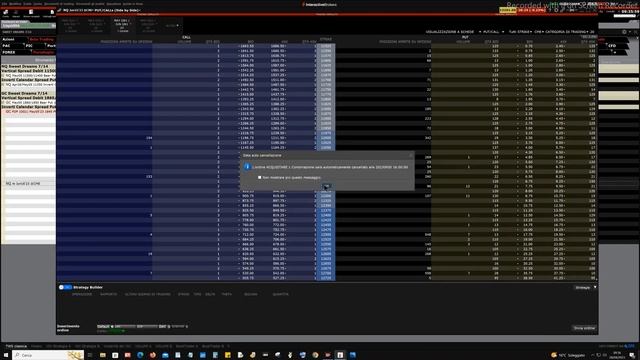Open the 'Visualizzazione a schede' dropdown
The width and height of the screenshot is (640, 360).
click(453, 32)
